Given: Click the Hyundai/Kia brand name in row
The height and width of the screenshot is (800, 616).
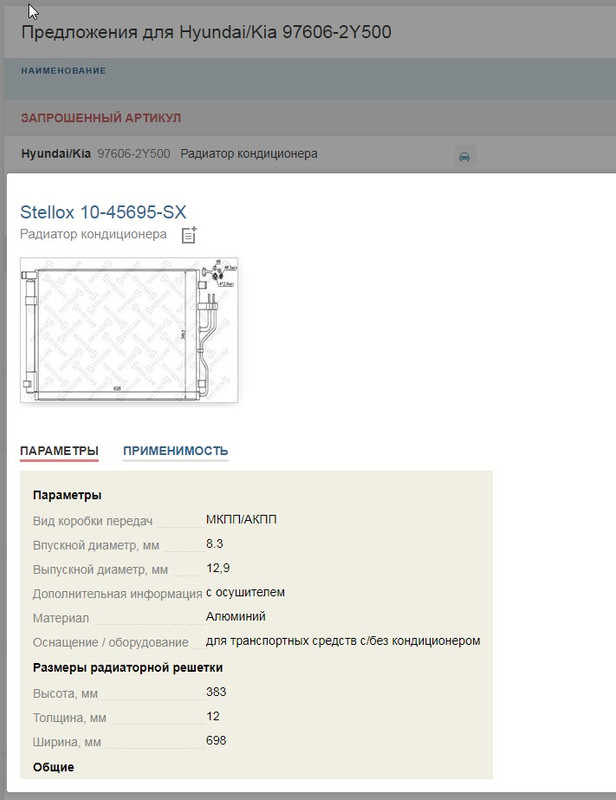Looking at the screenshot, I should pos(56,154).
